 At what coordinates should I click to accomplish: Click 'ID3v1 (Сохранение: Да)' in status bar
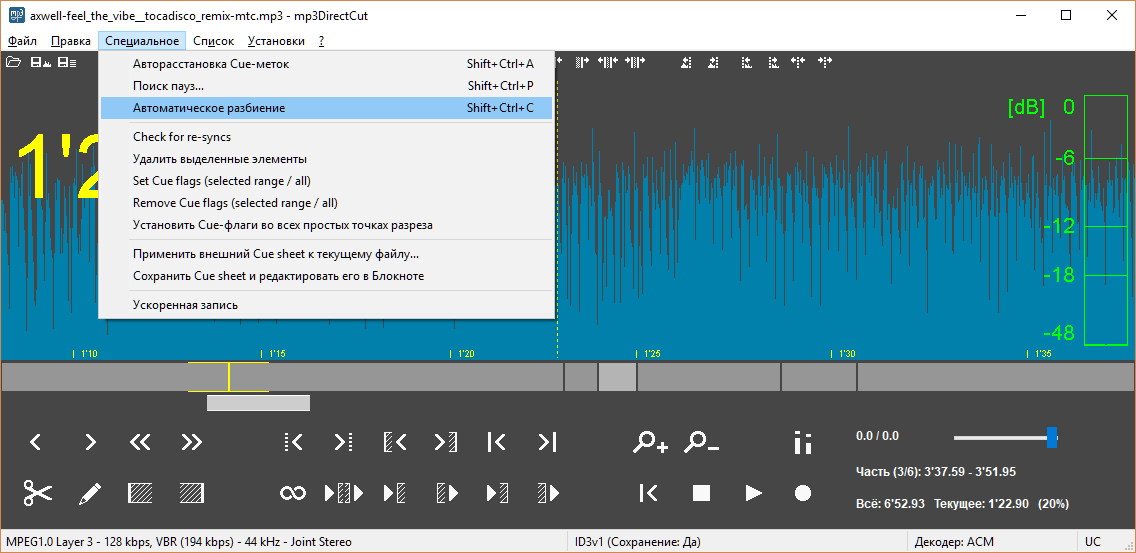point(638,541)
